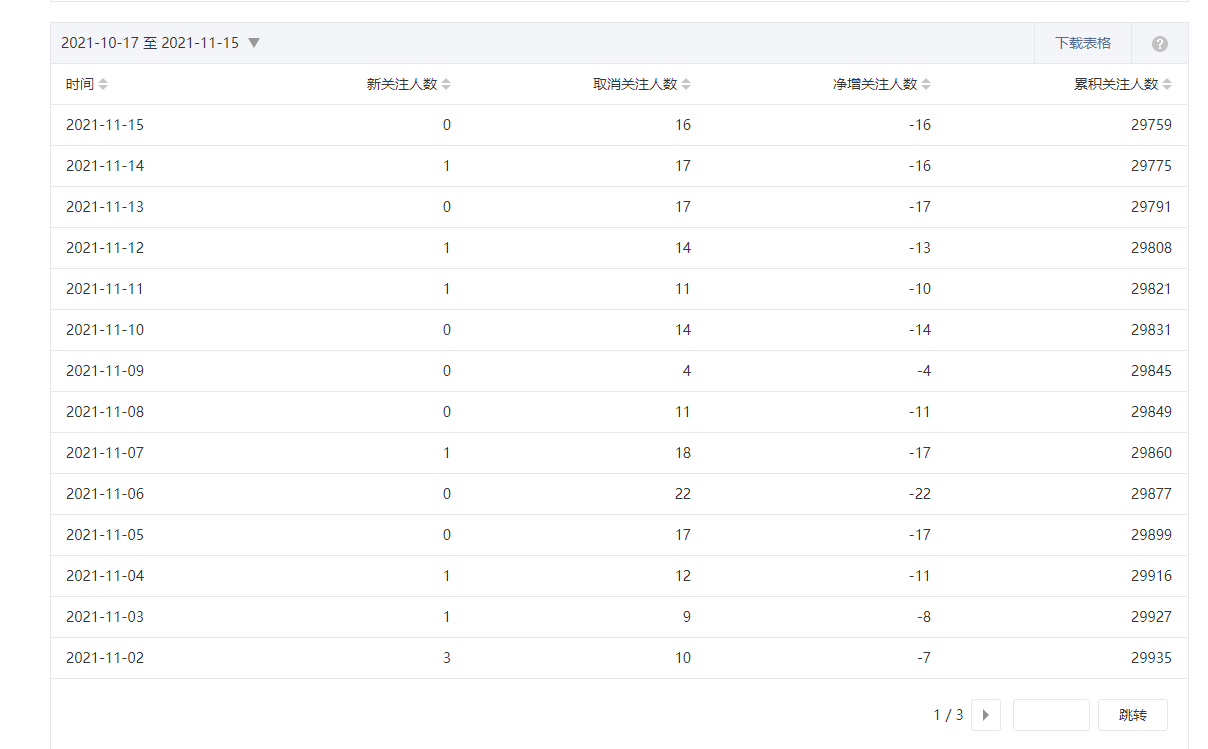Select date cell 2021-11-07
1208x749 pixels.
(x=105, y=453)
